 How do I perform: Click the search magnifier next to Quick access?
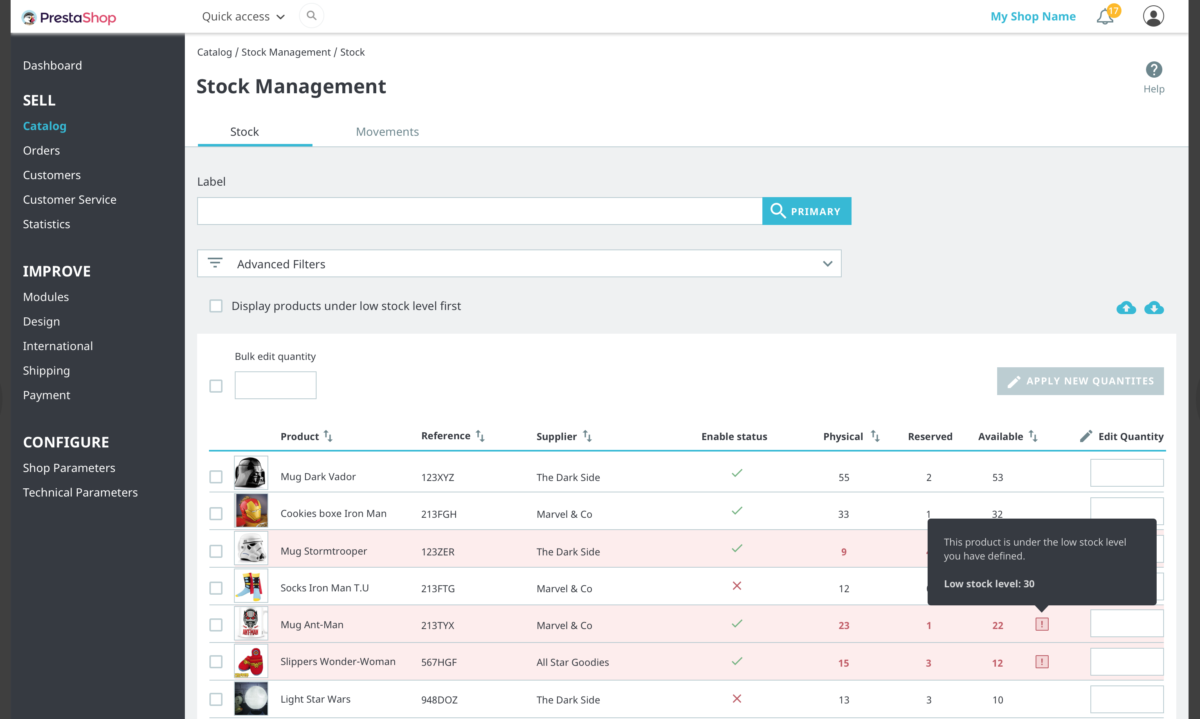[x=311, y=16]
